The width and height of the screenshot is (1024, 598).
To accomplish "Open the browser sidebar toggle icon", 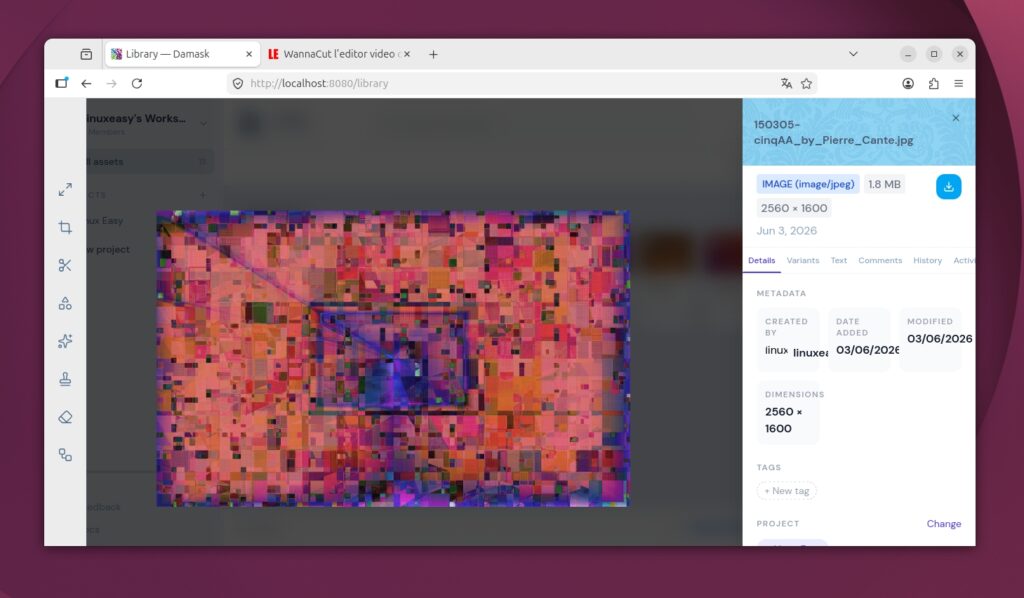I will tap(61, 83).
